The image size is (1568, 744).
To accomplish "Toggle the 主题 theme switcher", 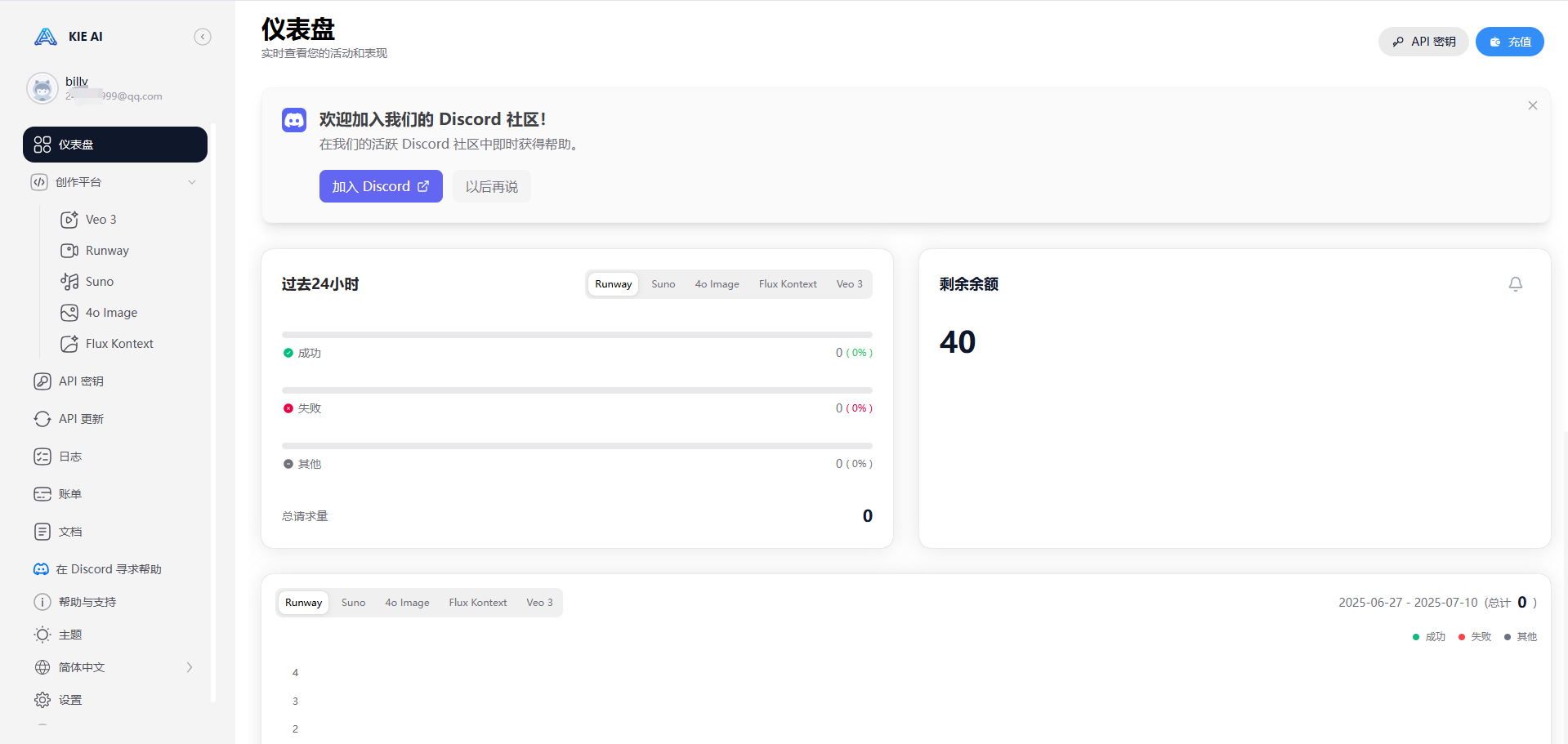I will (70, 635).
